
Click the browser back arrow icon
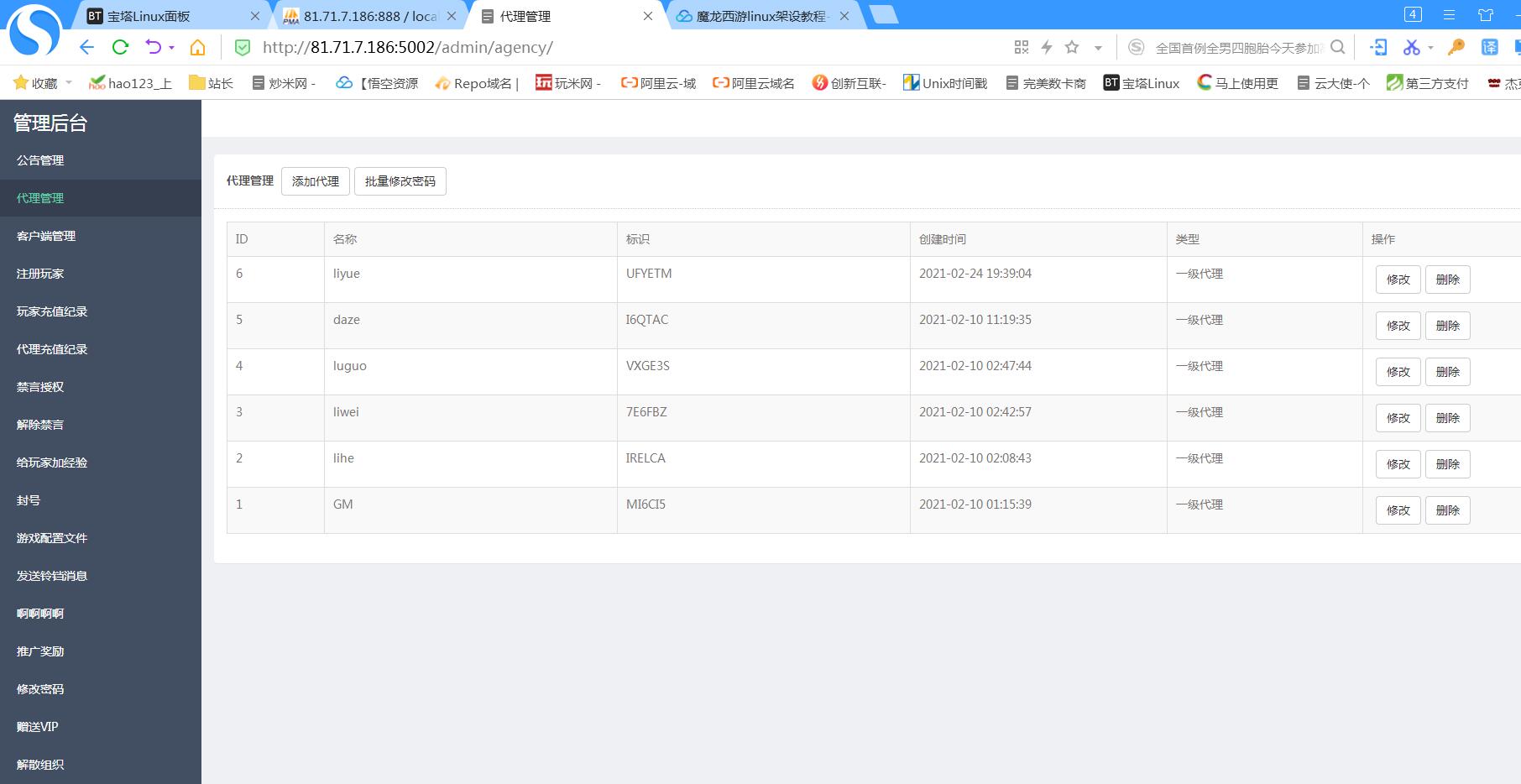(x=86, y=48)
